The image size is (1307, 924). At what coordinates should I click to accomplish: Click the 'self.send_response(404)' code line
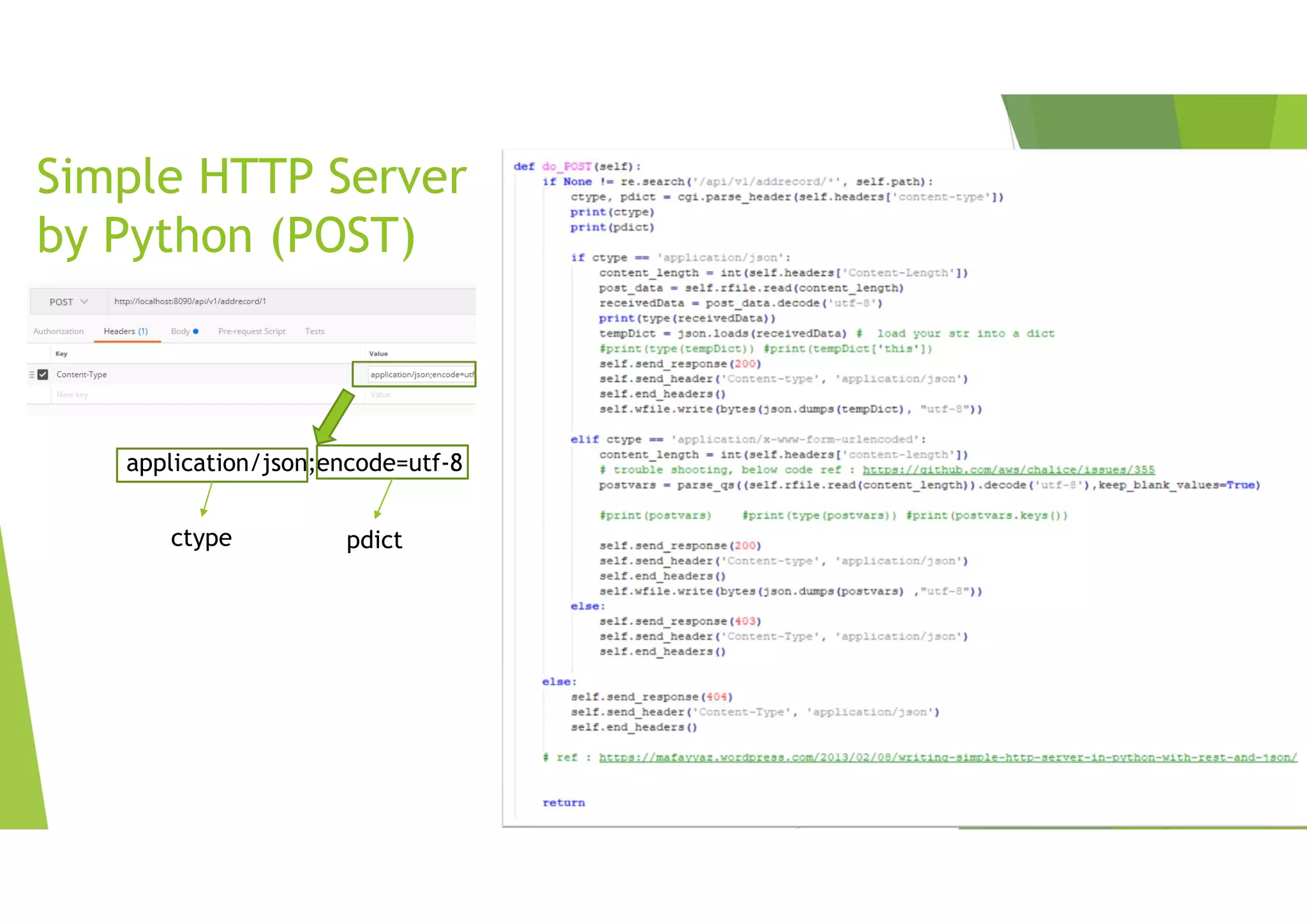tap(652, 697)
